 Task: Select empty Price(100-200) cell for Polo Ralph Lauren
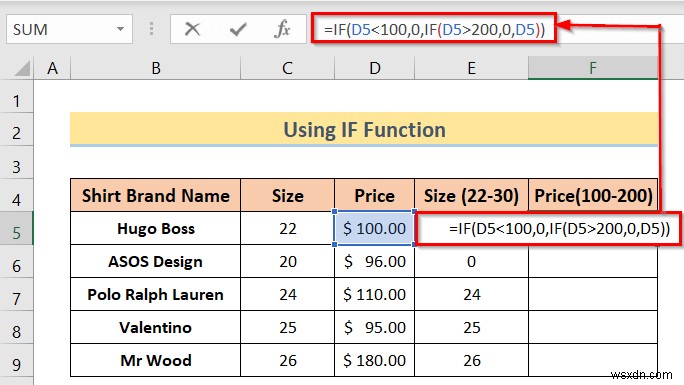(x=593, y=295)
